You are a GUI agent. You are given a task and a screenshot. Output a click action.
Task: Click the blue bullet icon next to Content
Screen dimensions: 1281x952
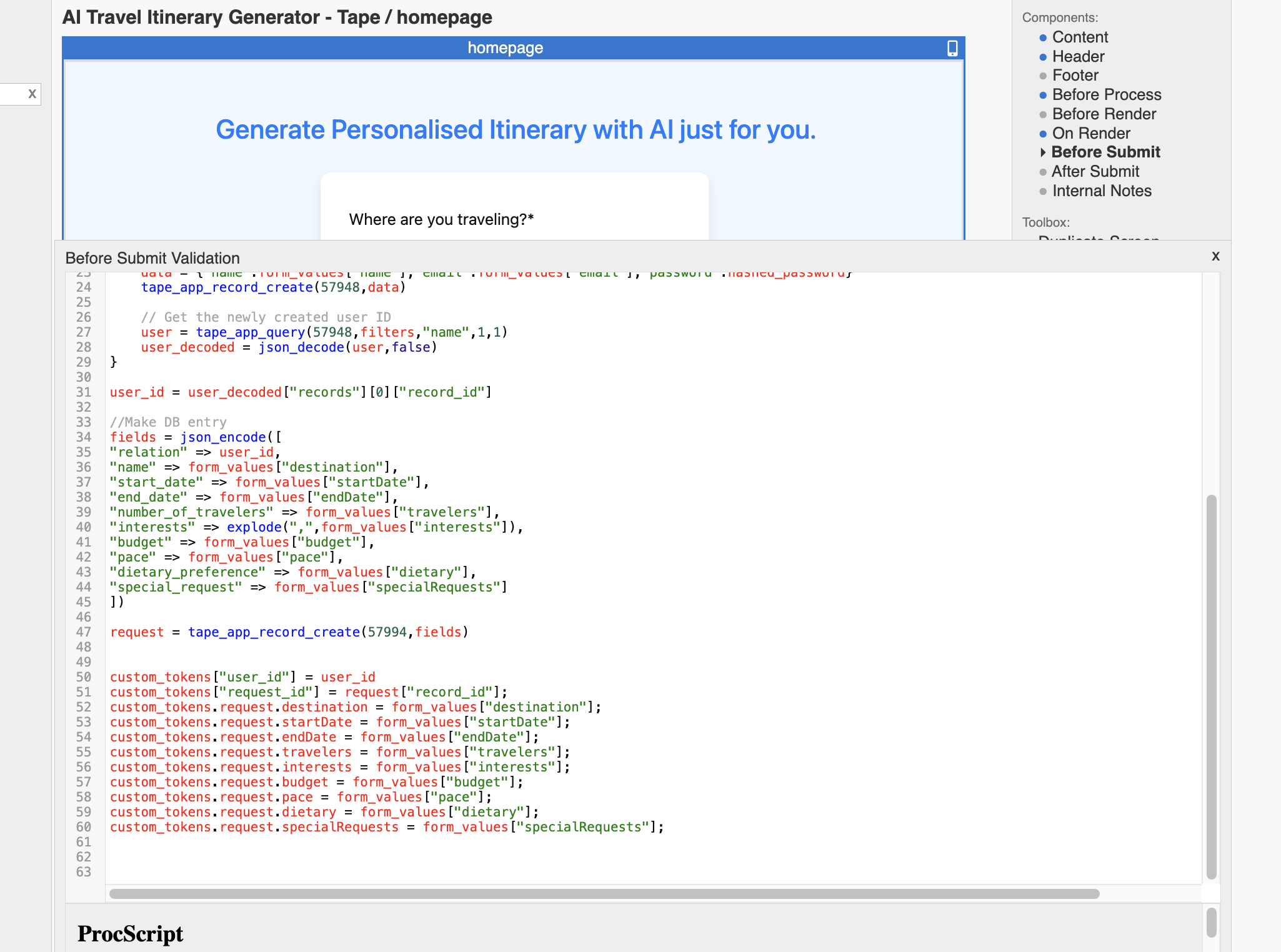1042,37
